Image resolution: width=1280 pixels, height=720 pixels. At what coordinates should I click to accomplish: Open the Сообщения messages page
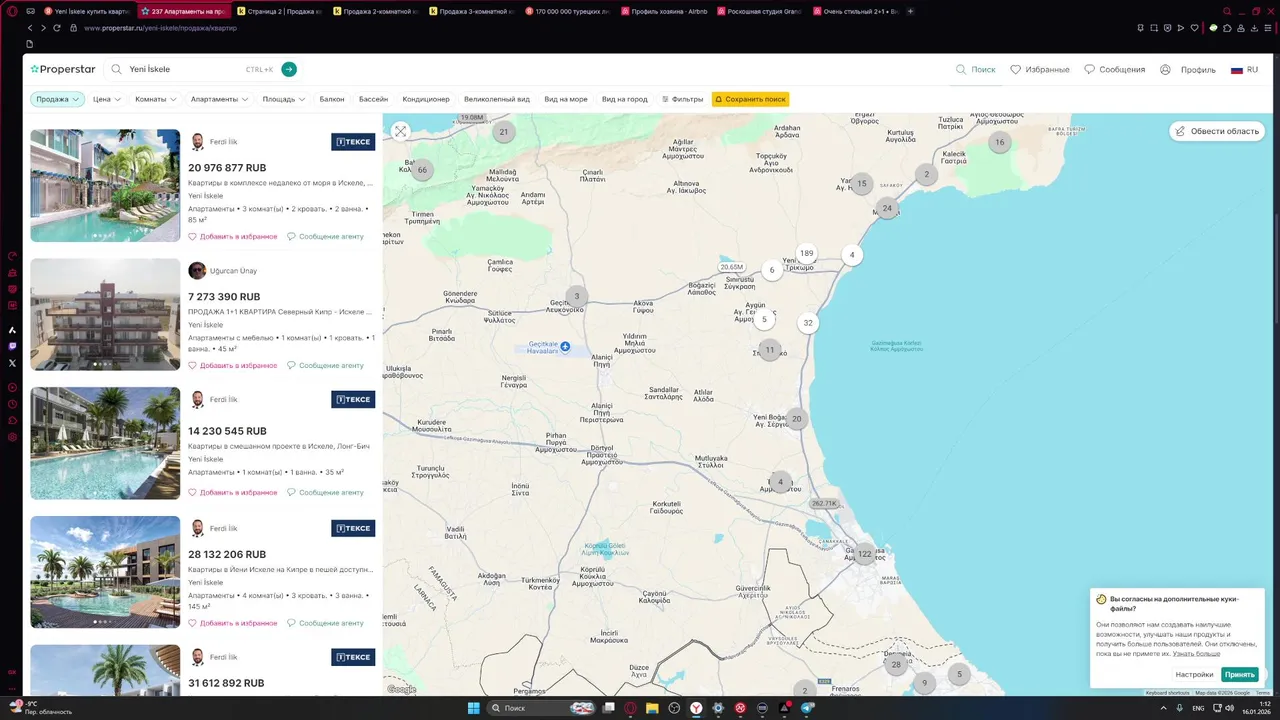[x=1114, y=70]
